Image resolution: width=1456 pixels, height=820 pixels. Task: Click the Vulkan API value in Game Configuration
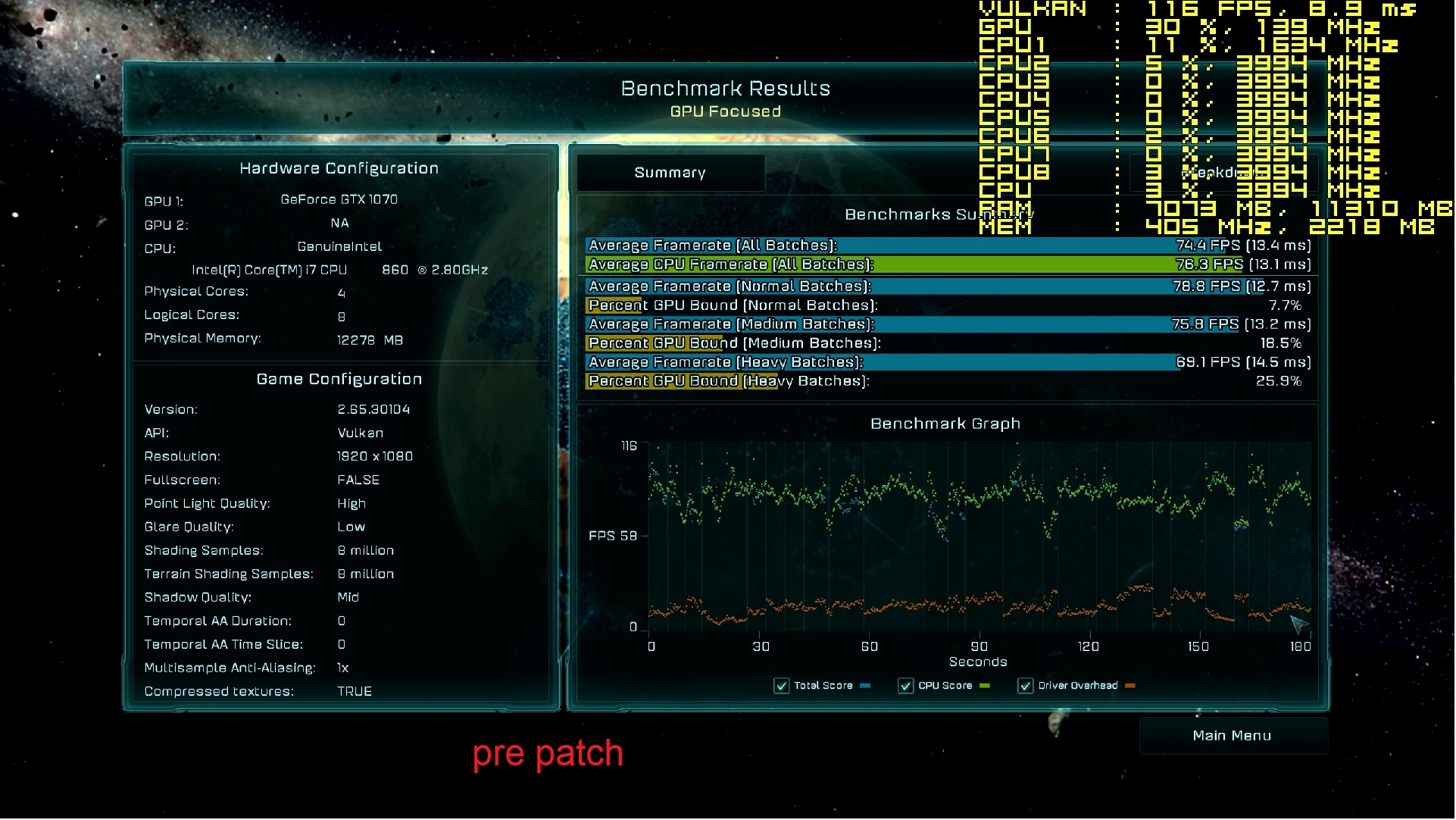[360, 433]
